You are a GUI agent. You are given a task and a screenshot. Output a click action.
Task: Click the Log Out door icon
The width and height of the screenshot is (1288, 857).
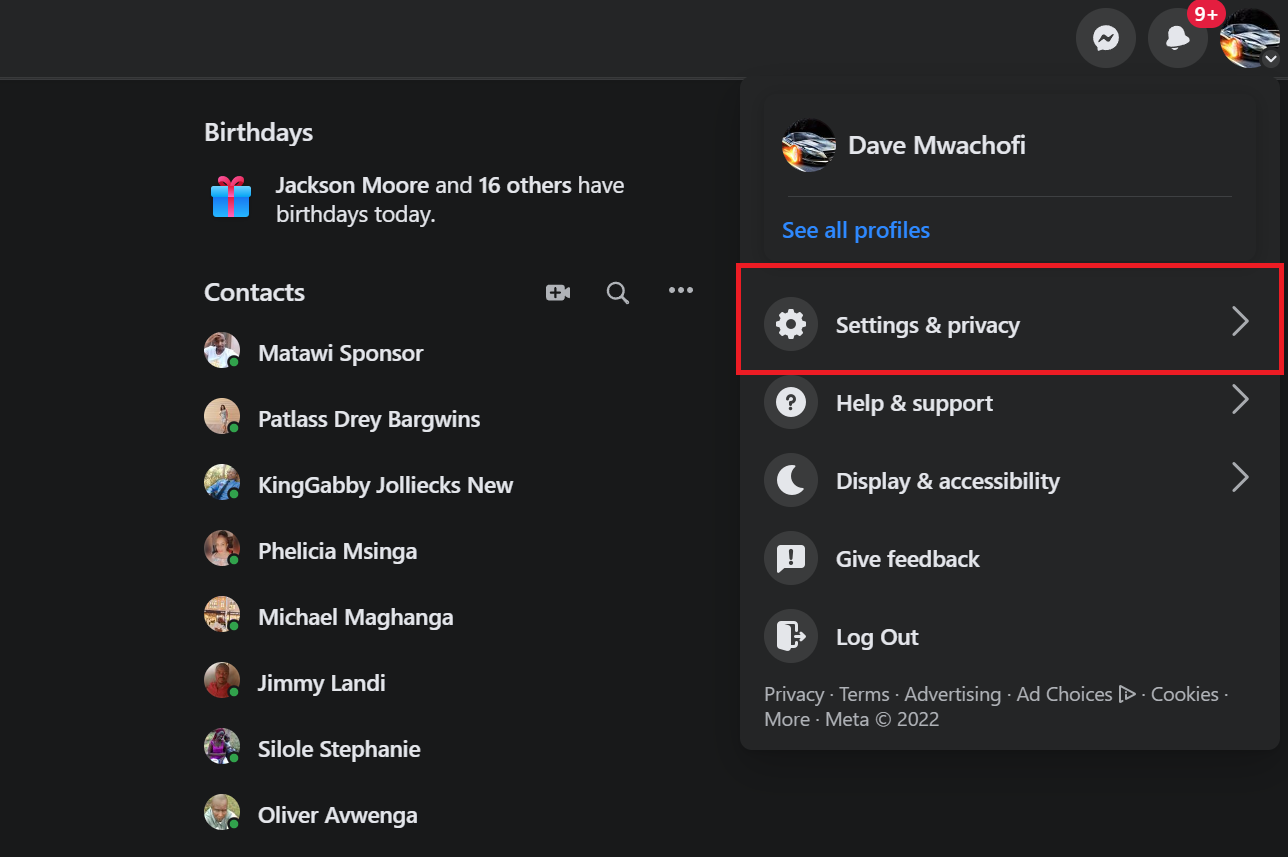pos(791,637)
